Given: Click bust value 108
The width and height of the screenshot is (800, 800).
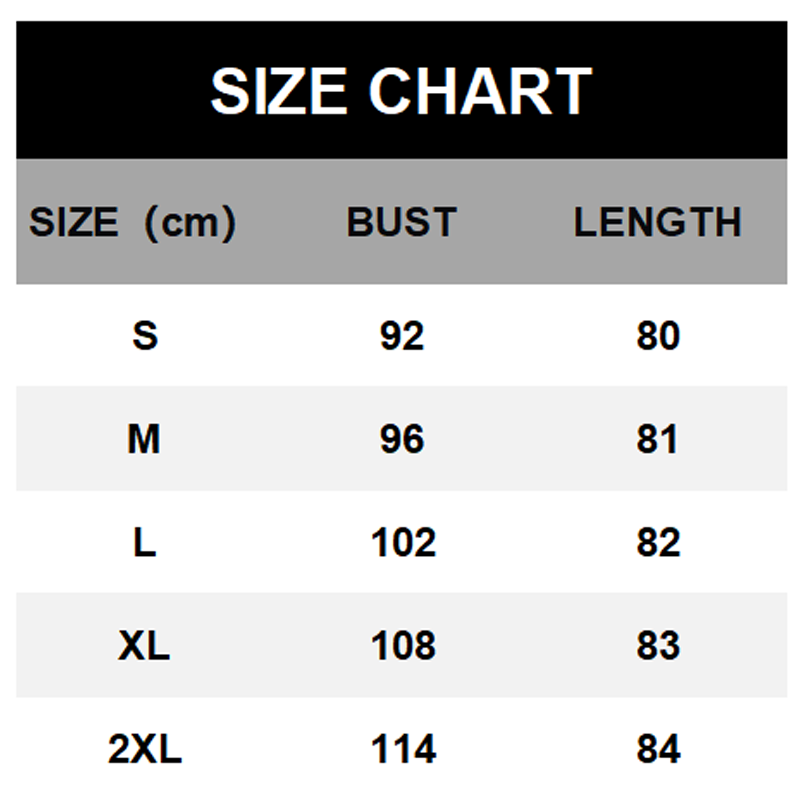Looking at the screenshot, I should 403,646.
